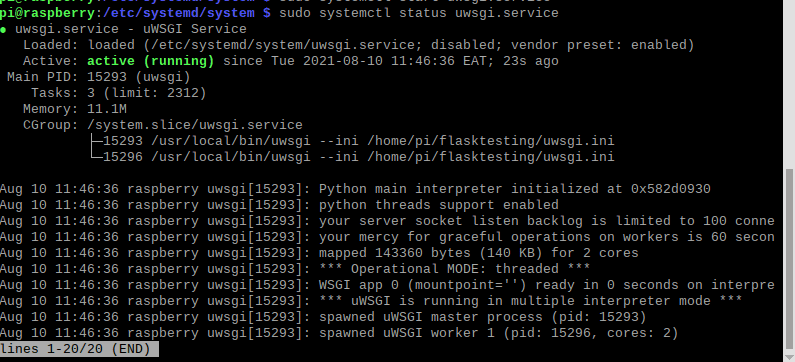The width and height of the screenshot is (795, 362).
Task: Click the "Tasks: 3 (limit: 2312)" line
Action: (119, 93)
